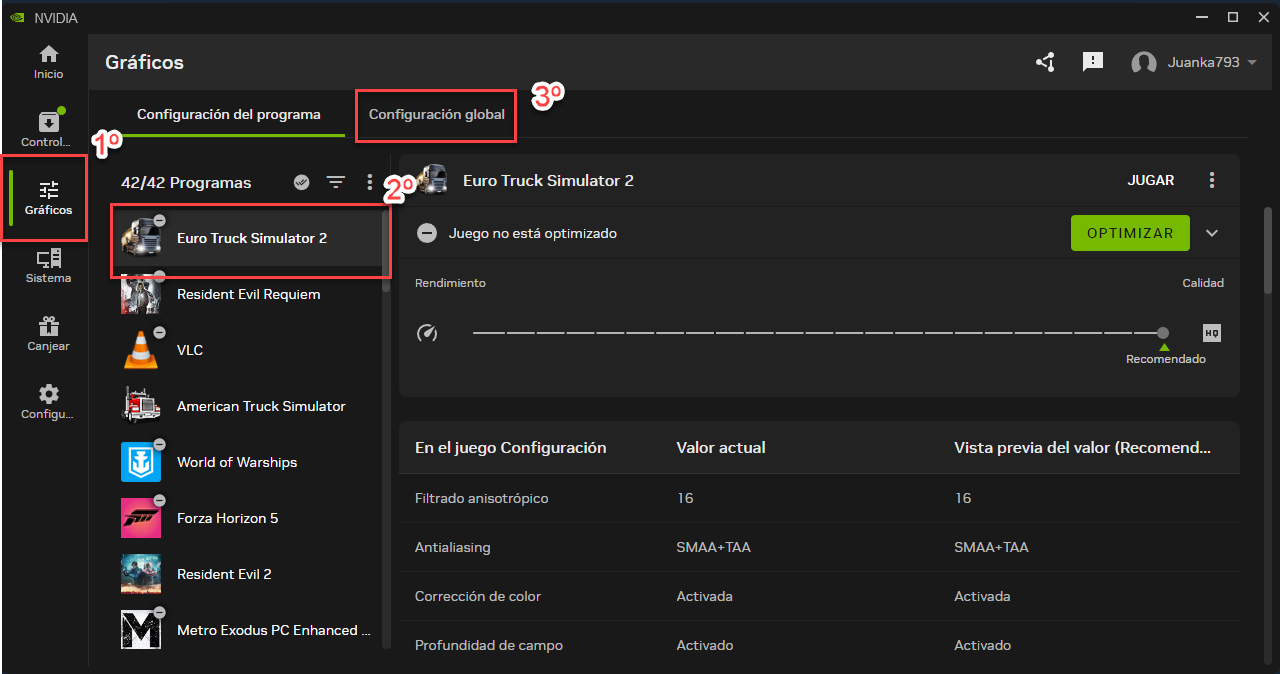This screenshot has width=1280, height=674.
Task: Click the 42/42 Programas count label
Action: (186, 183)
